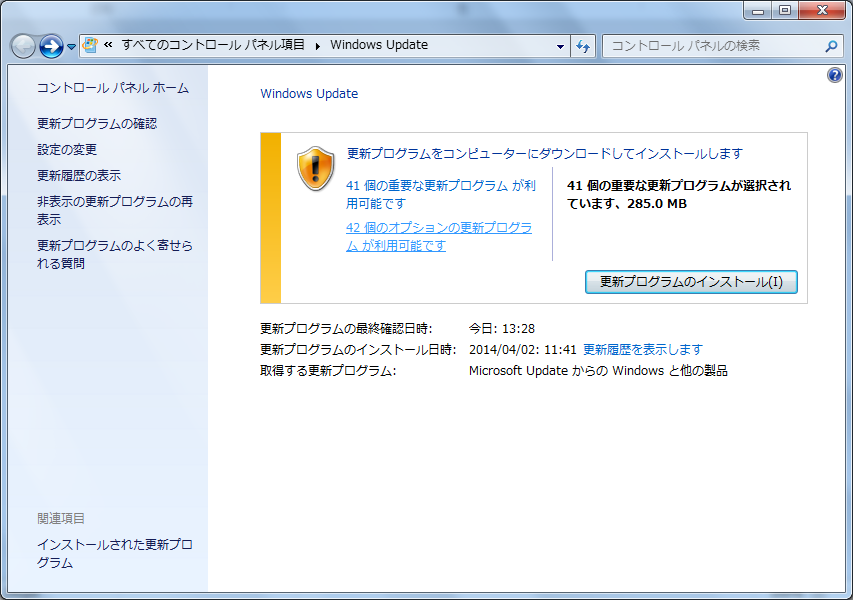The height and width of the screenshot is (600, 853).
Task: Expand the double-chevron breadcrumb in address bar
Action: point(108,45)
